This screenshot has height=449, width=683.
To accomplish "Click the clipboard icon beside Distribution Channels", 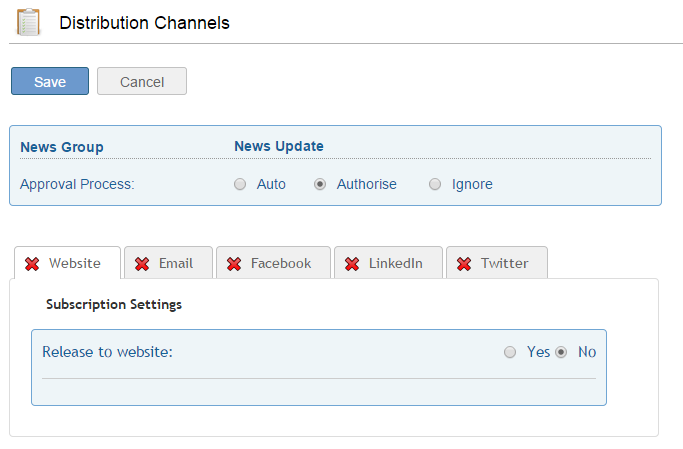I will pyautogui.click(x=28, y=22).
